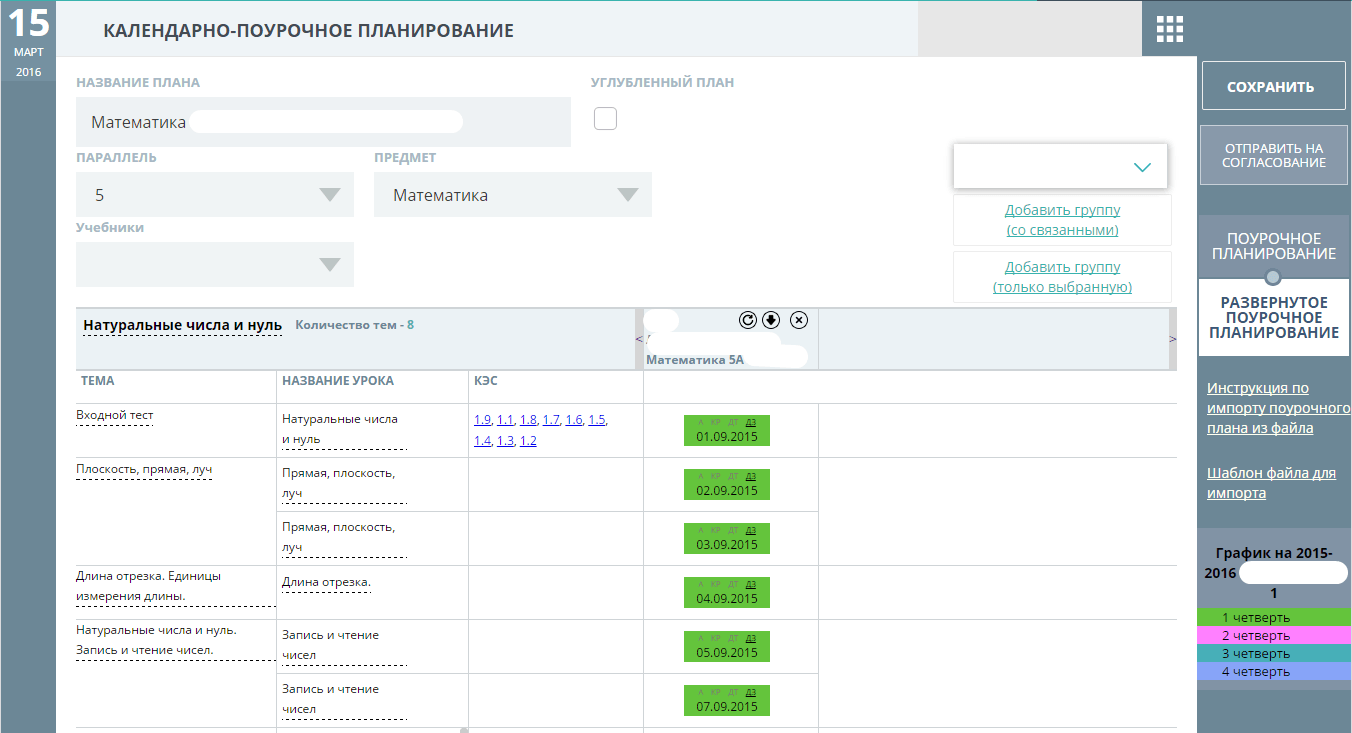The height and width of the screenshot is (733, 1352).
Task: Click the left scroll arrow beside the group header
Action: point(639,340)
